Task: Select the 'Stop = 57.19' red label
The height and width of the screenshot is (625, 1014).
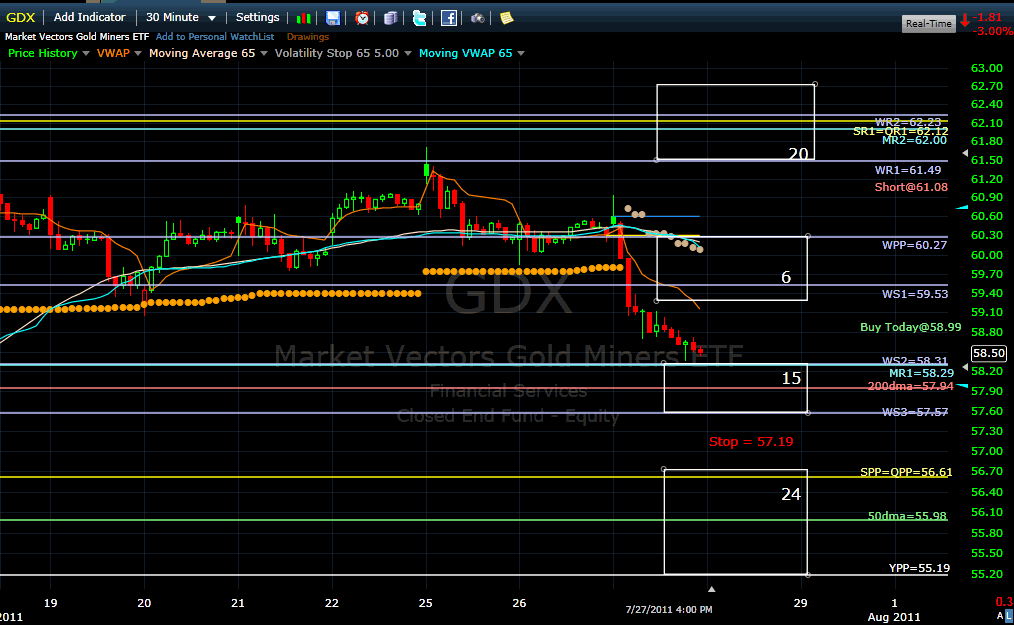Action: pyautogui.click(x=751, y=441)
